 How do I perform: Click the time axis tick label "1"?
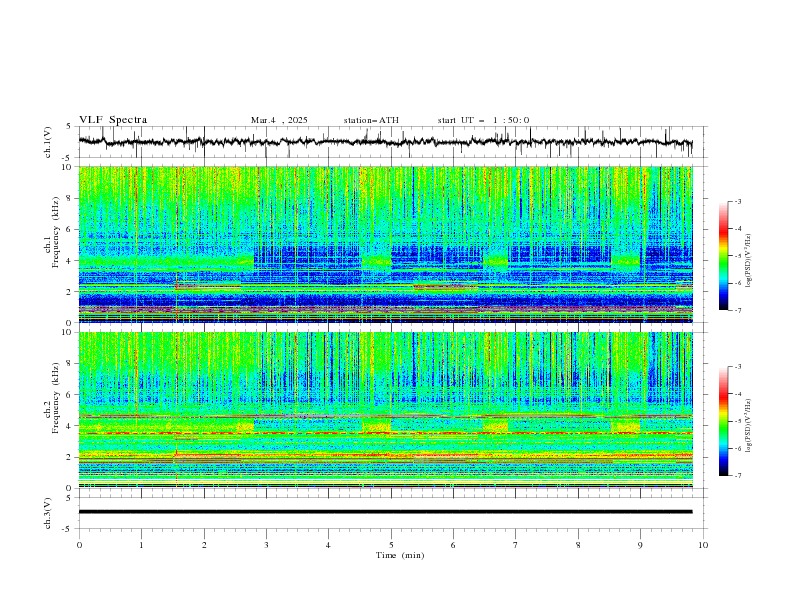(141, 545)
